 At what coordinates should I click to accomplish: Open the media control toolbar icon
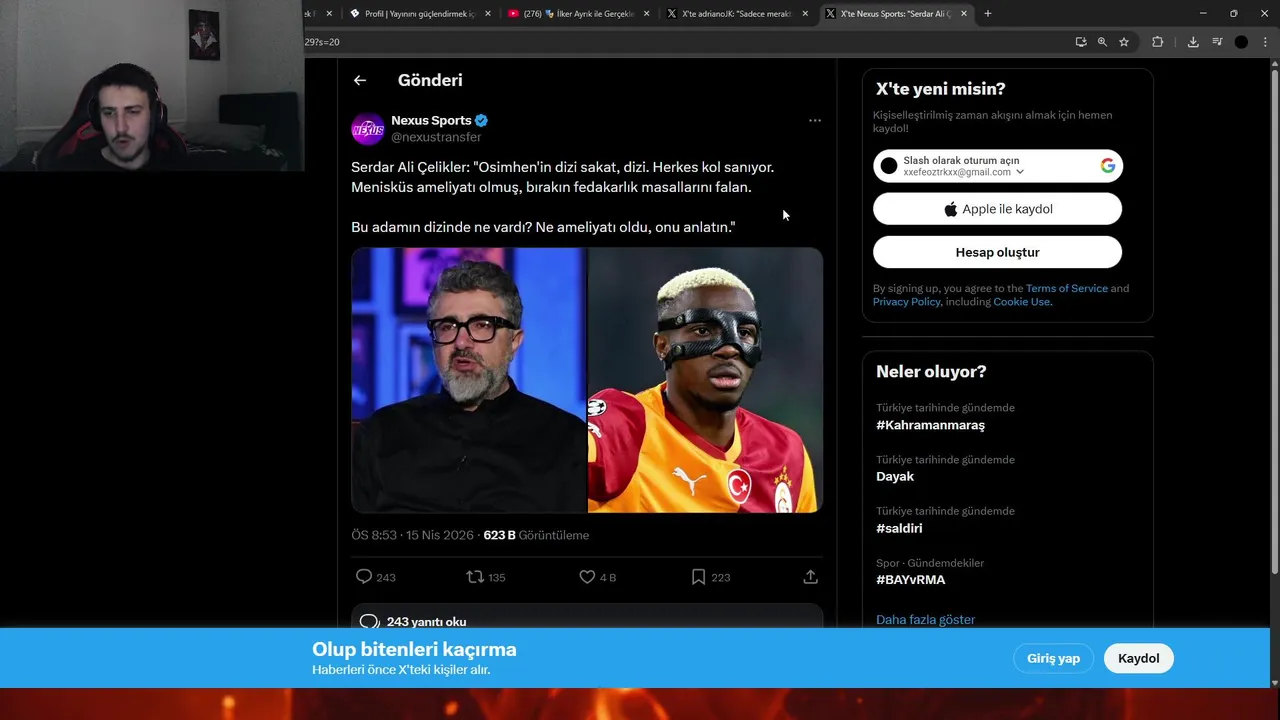pyautogui.click(x=1217, y=42)
